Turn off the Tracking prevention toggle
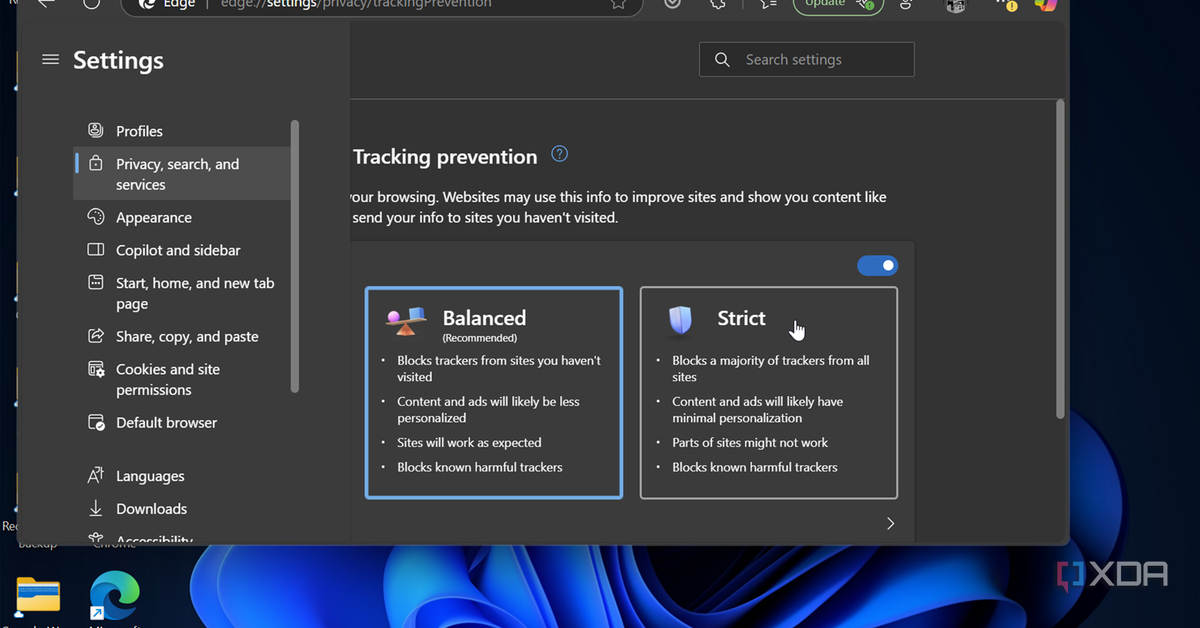This screenshot has height=628, width=1200. pyautogui.click(x=877, y=266)
